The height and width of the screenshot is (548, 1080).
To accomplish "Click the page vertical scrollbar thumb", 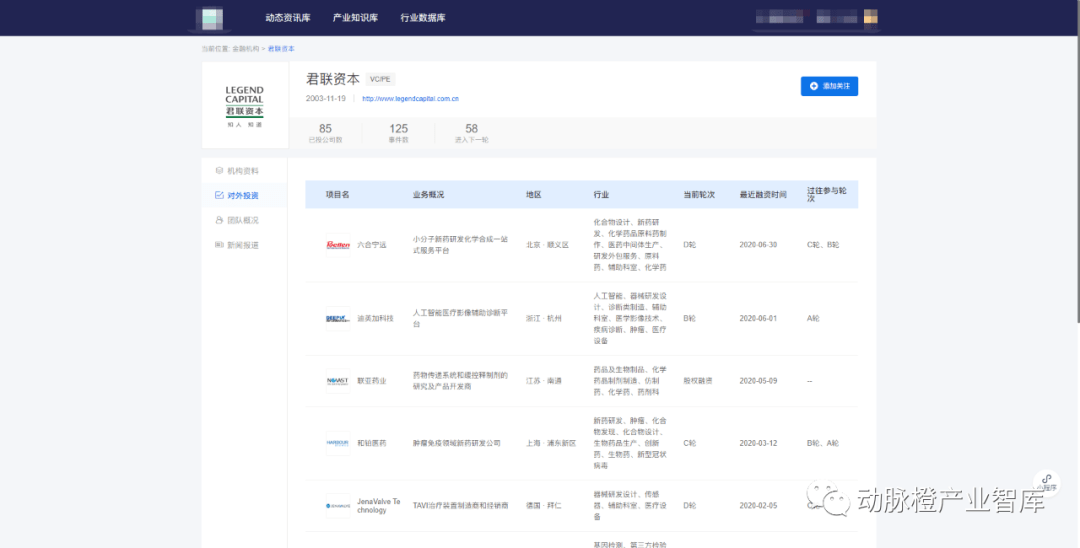I will click(1077, 161).
